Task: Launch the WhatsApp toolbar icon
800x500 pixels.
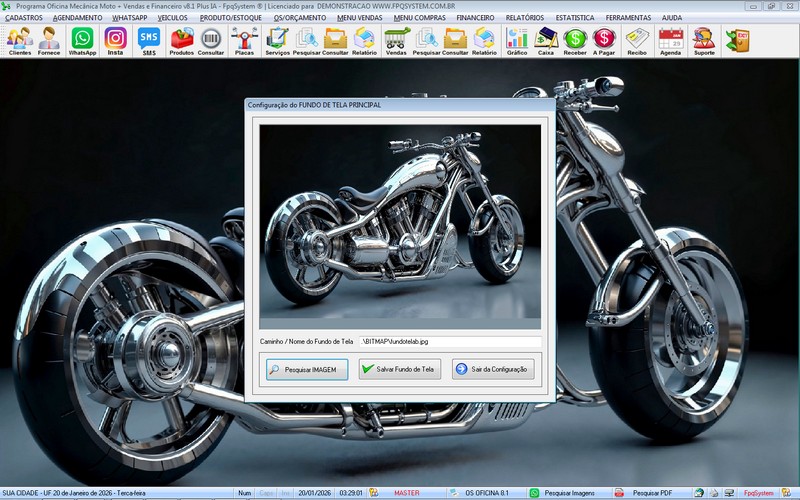Action: 82,41
